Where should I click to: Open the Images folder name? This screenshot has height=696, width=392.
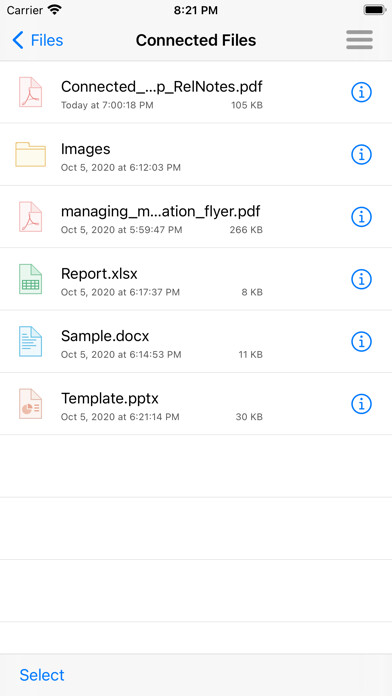[86, 149]
